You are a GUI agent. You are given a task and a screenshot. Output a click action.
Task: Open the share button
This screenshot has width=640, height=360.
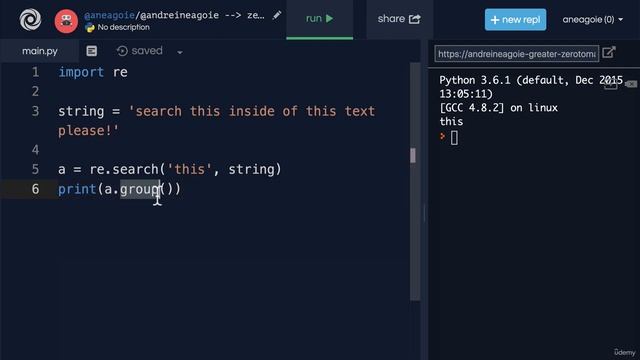399,19
